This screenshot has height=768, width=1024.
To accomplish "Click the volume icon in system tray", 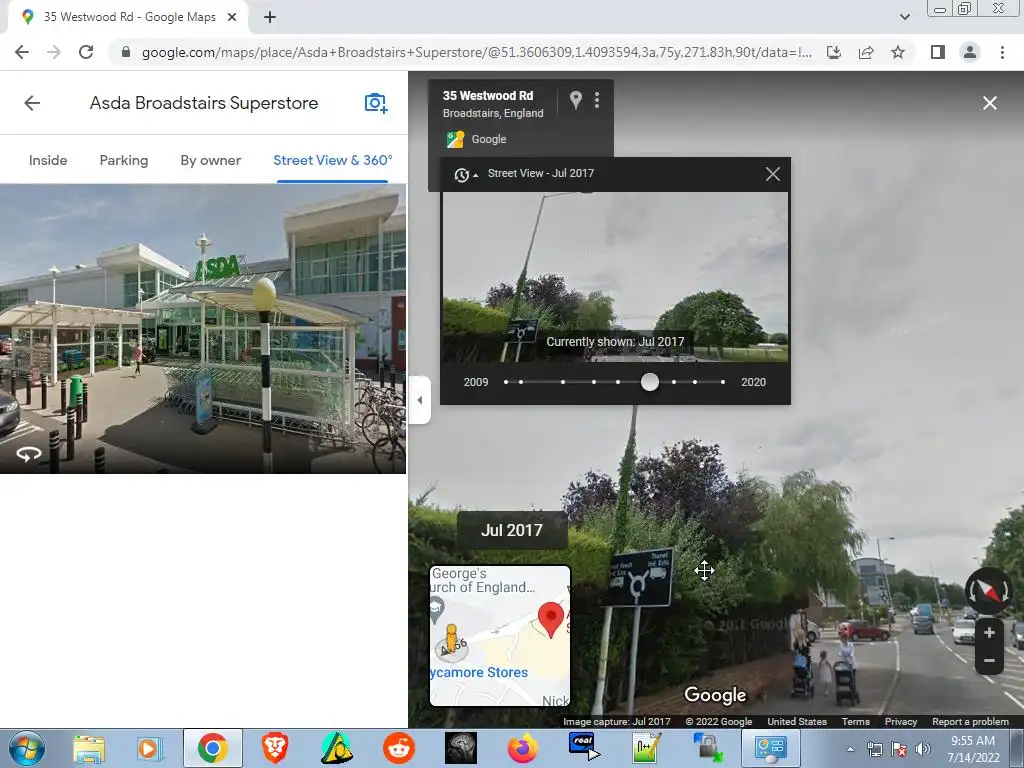I will coord(922,749).
